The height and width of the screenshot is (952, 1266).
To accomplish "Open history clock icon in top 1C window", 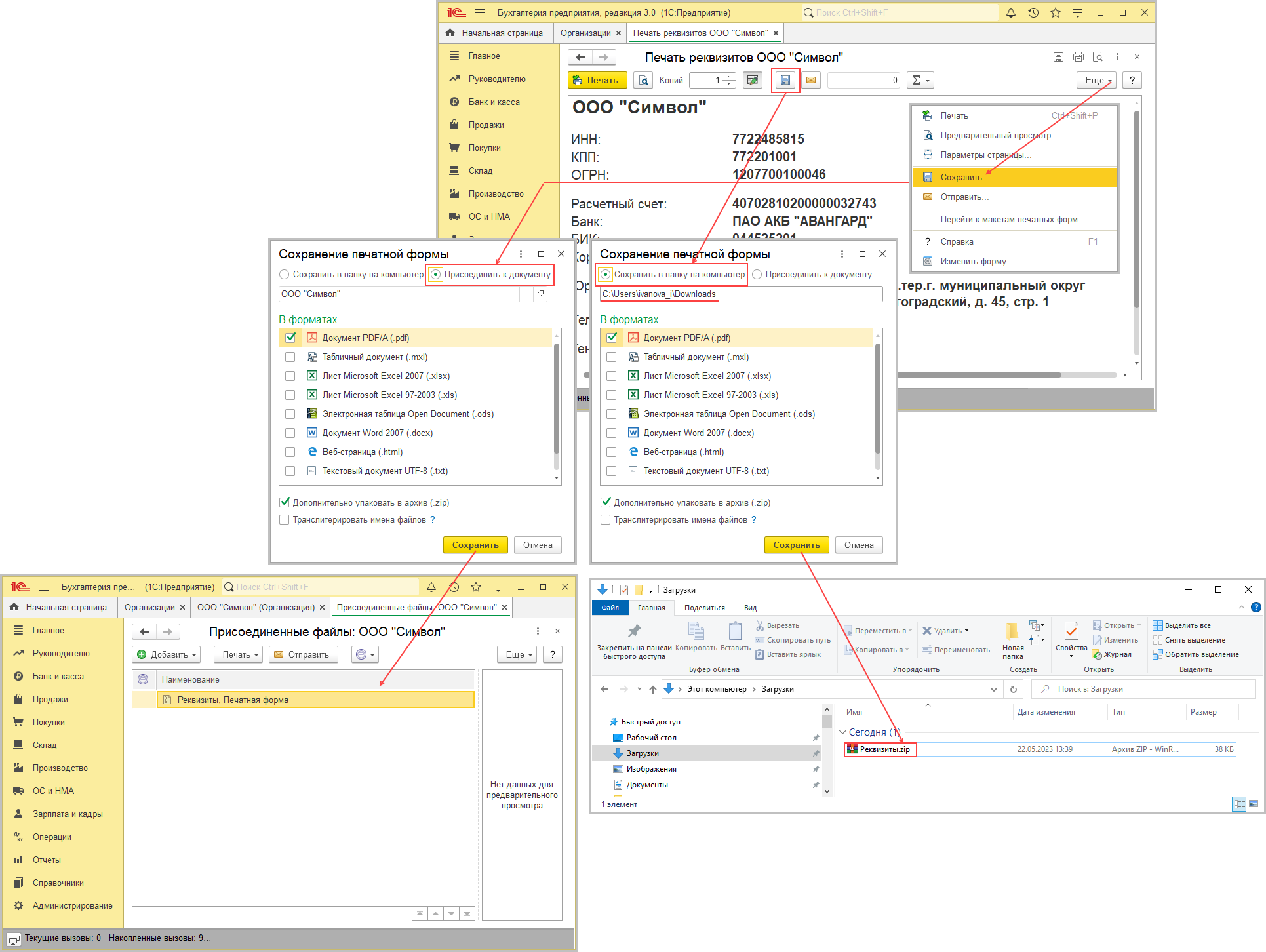I will pos(1033,12).
